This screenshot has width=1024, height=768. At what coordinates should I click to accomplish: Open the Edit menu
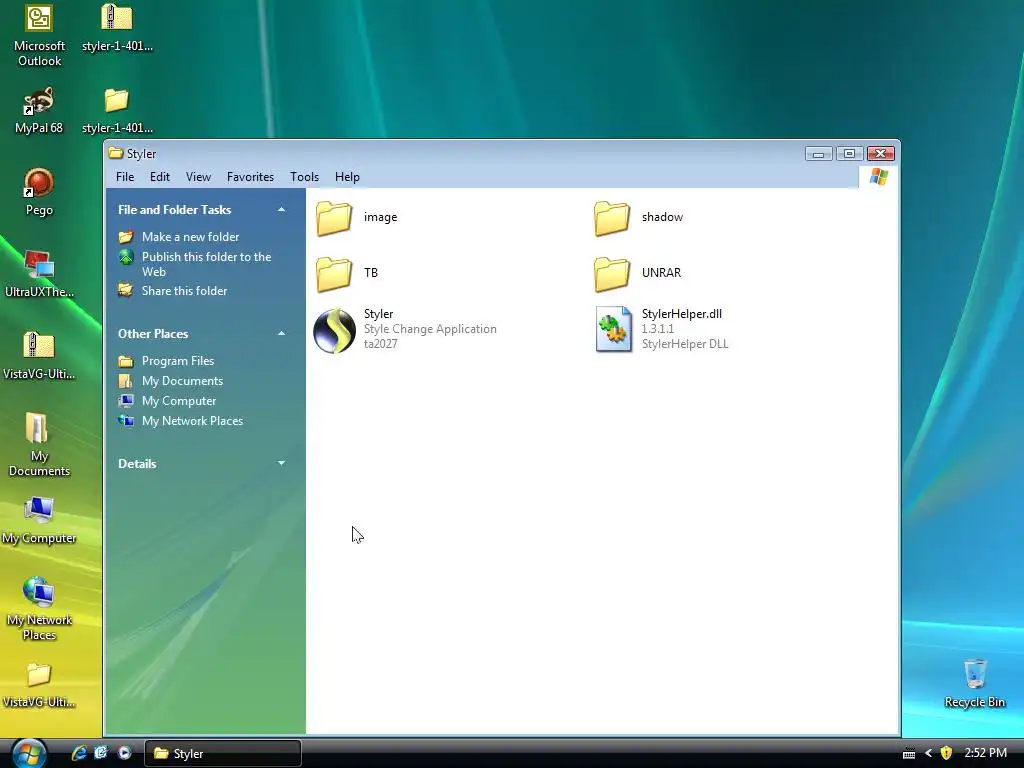point(159,177)
